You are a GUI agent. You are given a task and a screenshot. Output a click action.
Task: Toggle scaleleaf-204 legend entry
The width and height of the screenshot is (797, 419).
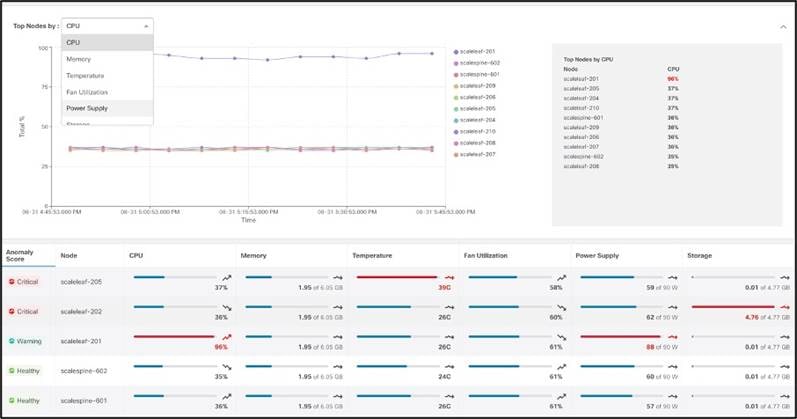click(x=474, y=120)
